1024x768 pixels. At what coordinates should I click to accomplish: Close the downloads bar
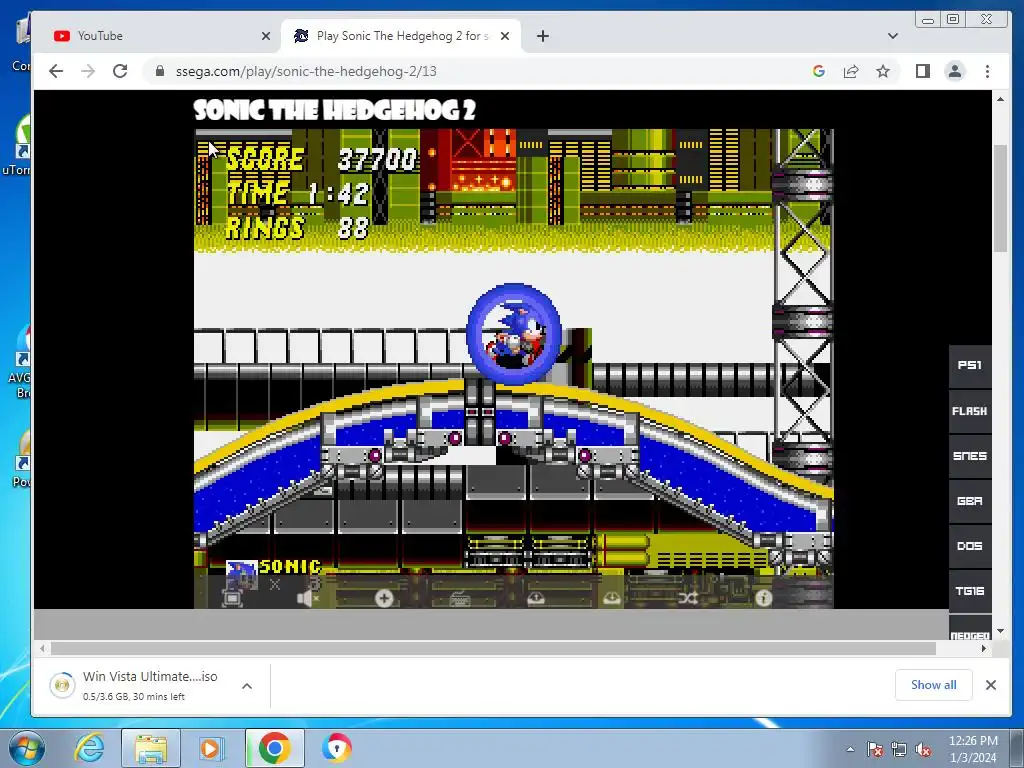point(991,684)
